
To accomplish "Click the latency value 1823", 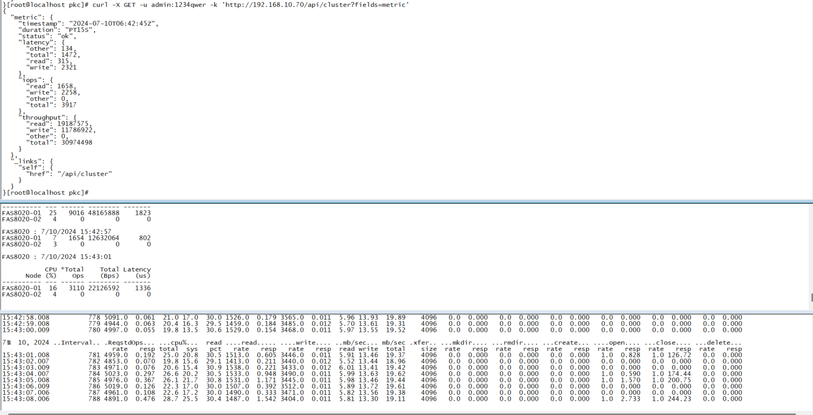I will pyautogui.click(x=143, y=213).
